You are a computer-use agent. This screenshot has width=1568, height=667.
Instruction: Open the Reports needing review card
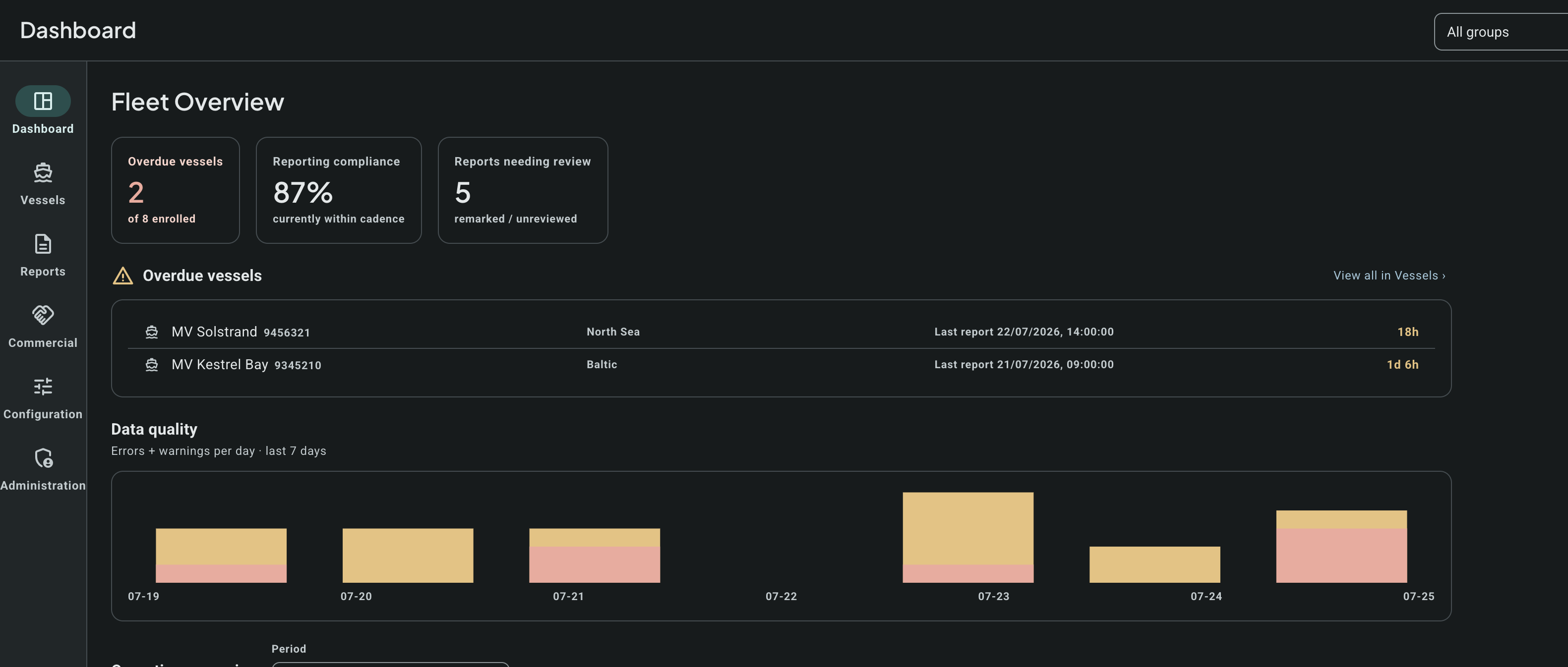click(x=523, y=190)
